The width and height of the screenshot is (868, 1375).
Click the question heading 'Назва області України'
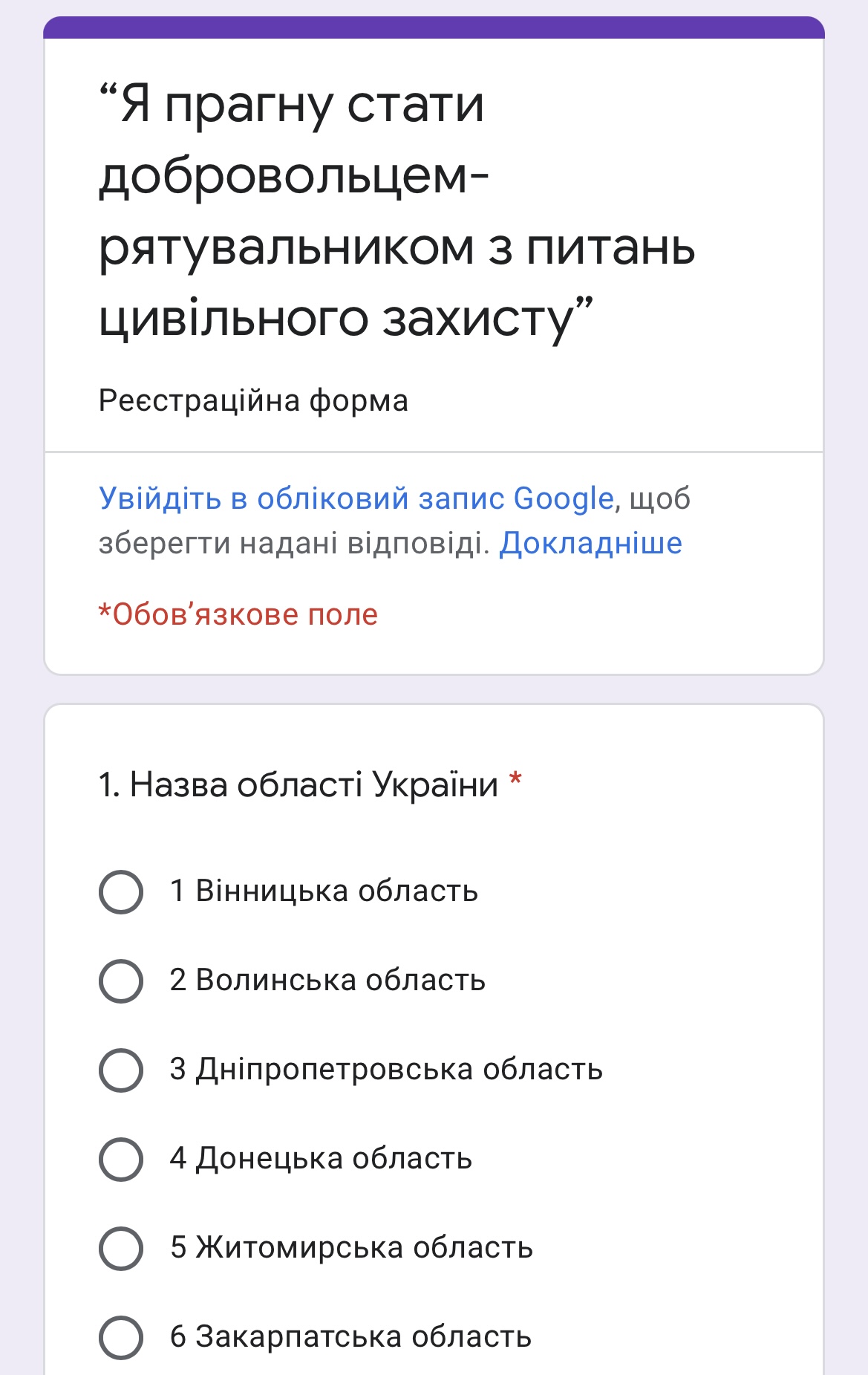298,784
